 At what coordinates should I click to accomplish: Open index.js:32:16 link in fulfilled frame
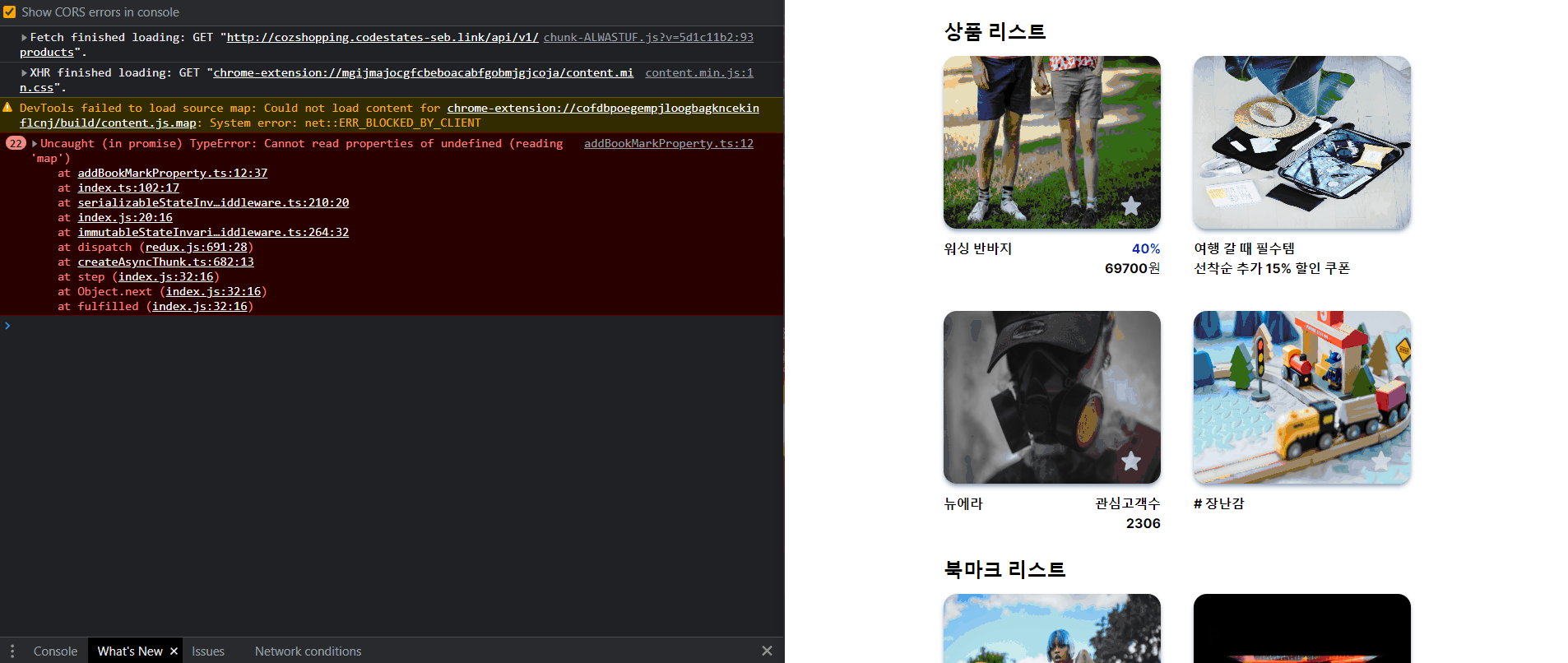(x=200, y=307)
